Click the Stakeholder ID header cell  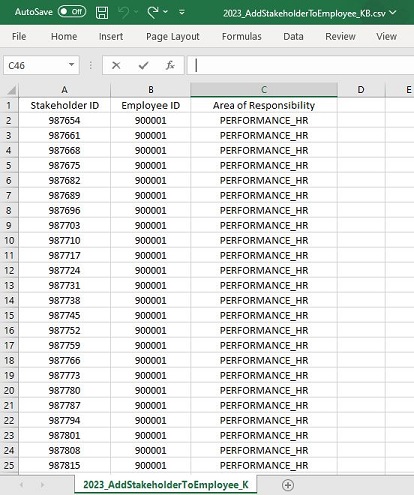point(64,105)
